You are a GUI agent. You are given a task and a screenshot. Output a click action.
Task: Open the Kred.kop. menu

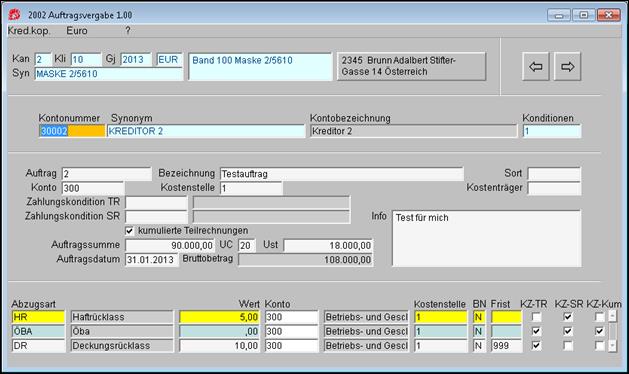point(29,31)
